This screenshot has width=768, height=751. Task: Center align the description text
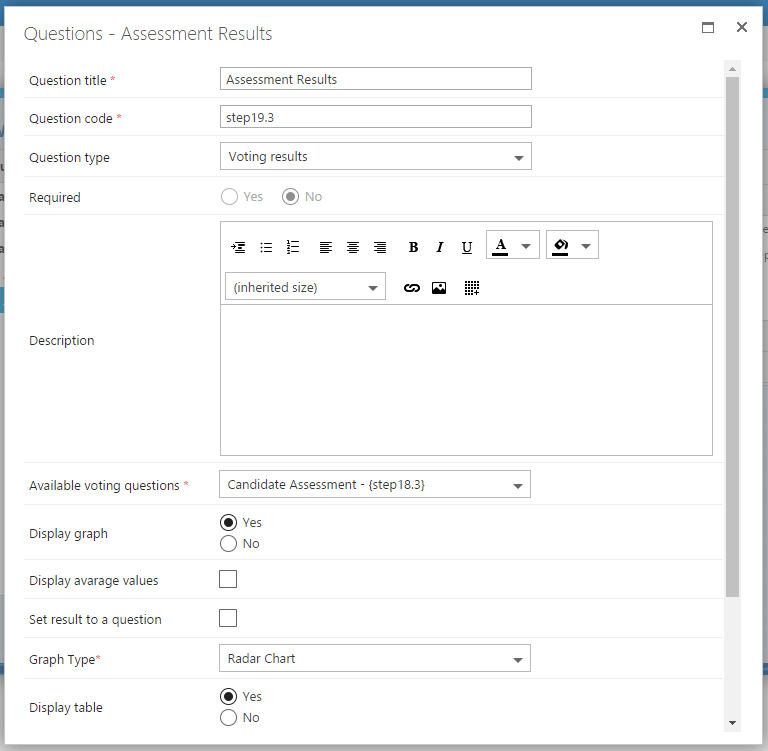[353, 247]
